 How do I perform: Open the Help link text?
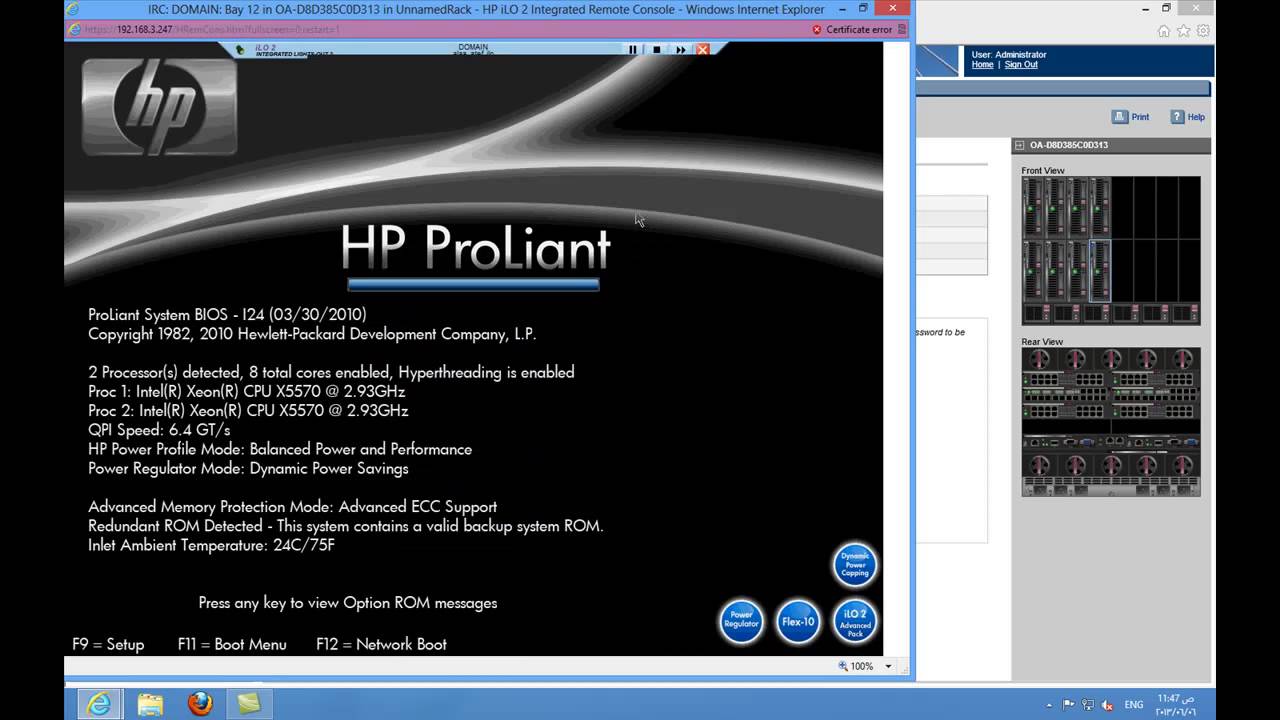(1196, 117)
